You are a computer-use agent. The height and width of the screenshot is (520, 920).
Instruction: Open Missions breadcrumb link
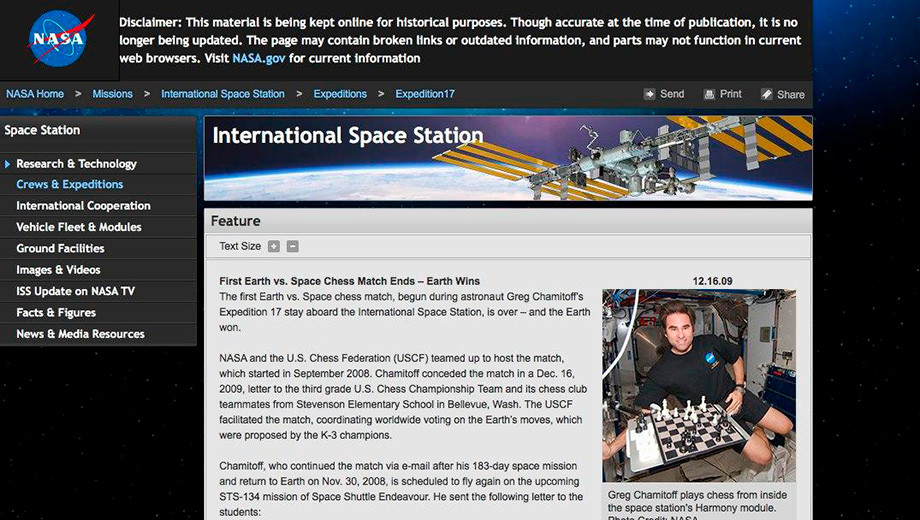tap(112, 94)
